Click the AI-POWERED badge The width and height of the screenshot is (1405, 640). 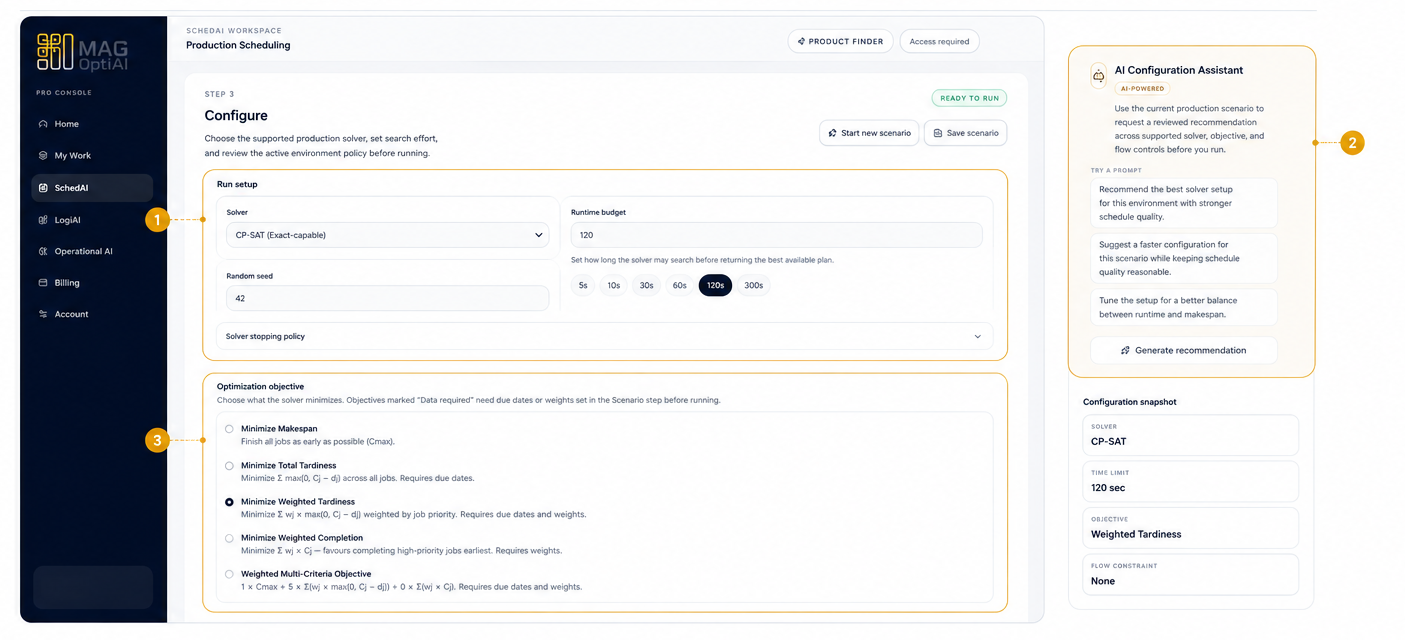pyautogui.click(x=1141, y=89)
